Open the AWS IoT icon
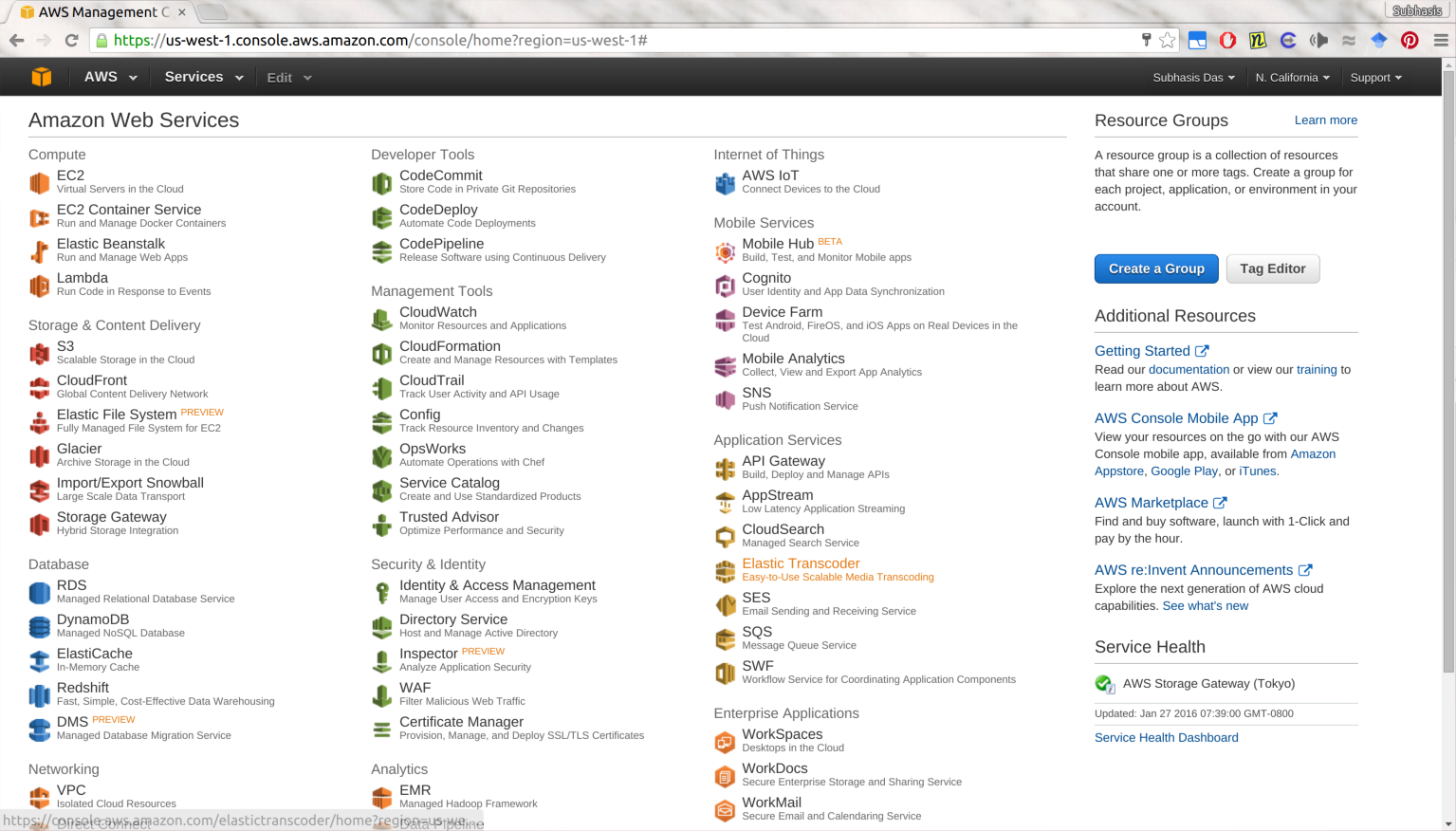 tap(725, 183)
